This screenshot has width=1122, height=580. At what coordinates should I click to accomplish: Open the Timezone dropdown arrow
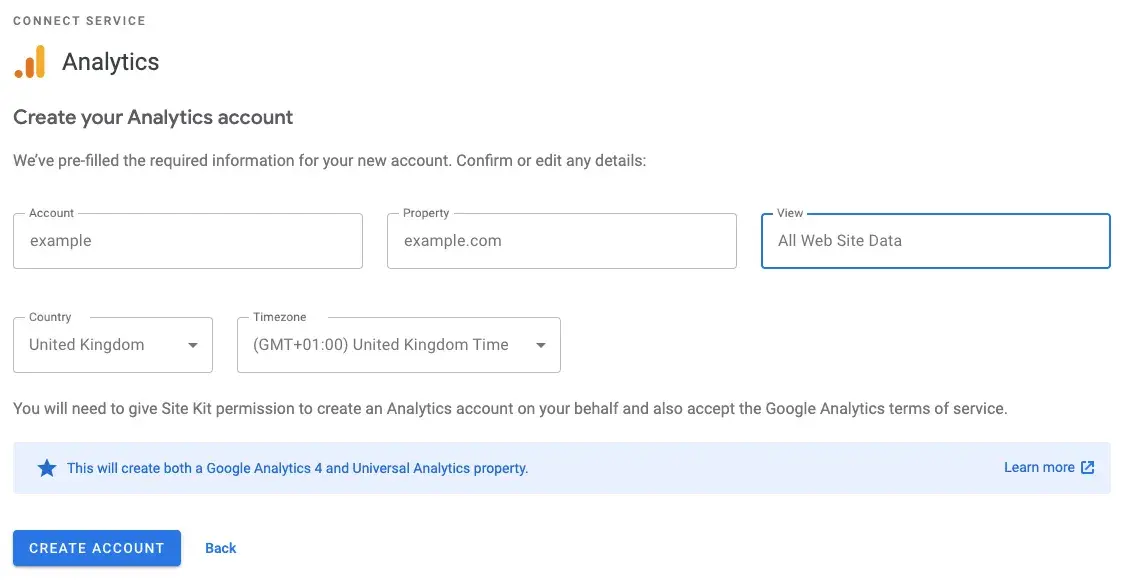click(x=541, y=345)
